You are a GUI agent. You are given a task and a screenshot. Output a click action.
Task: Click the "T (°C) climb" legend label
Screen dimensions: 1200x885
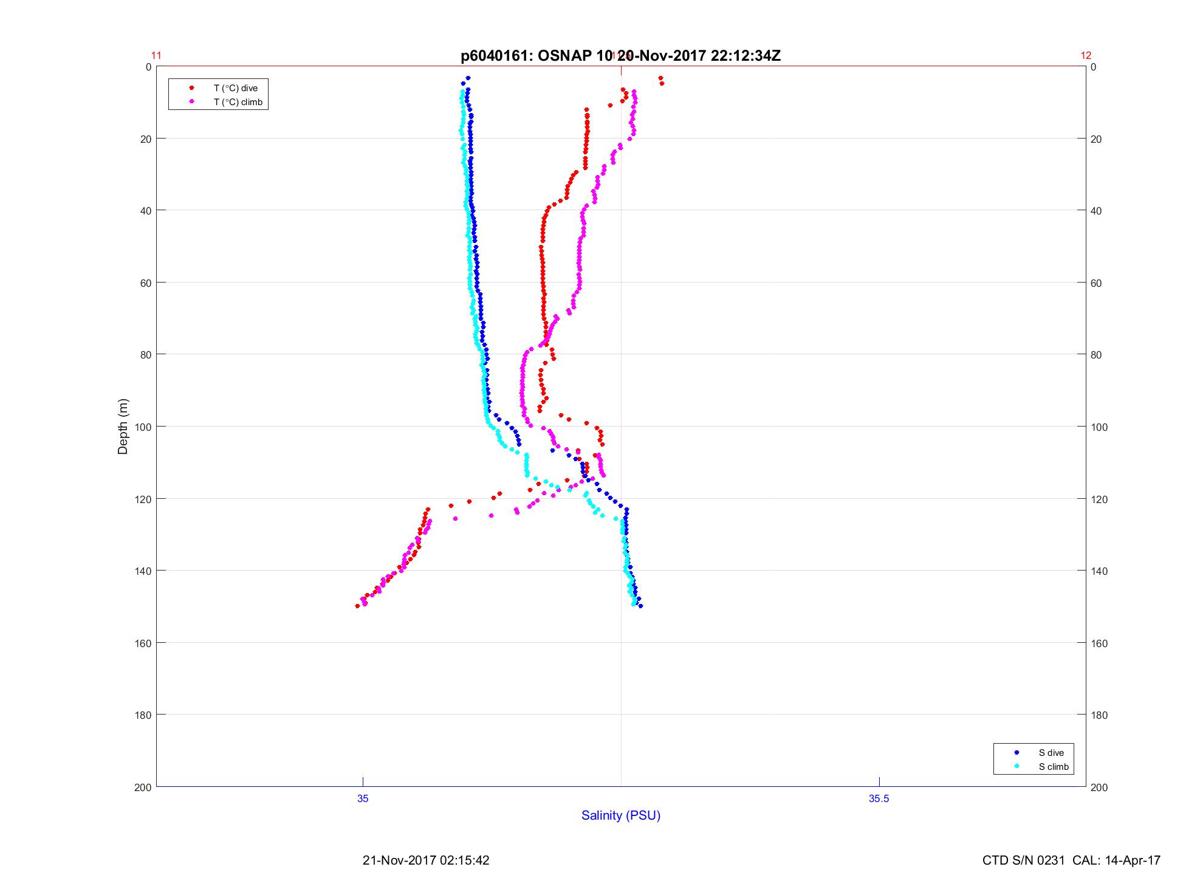click(x=238, y=102)
